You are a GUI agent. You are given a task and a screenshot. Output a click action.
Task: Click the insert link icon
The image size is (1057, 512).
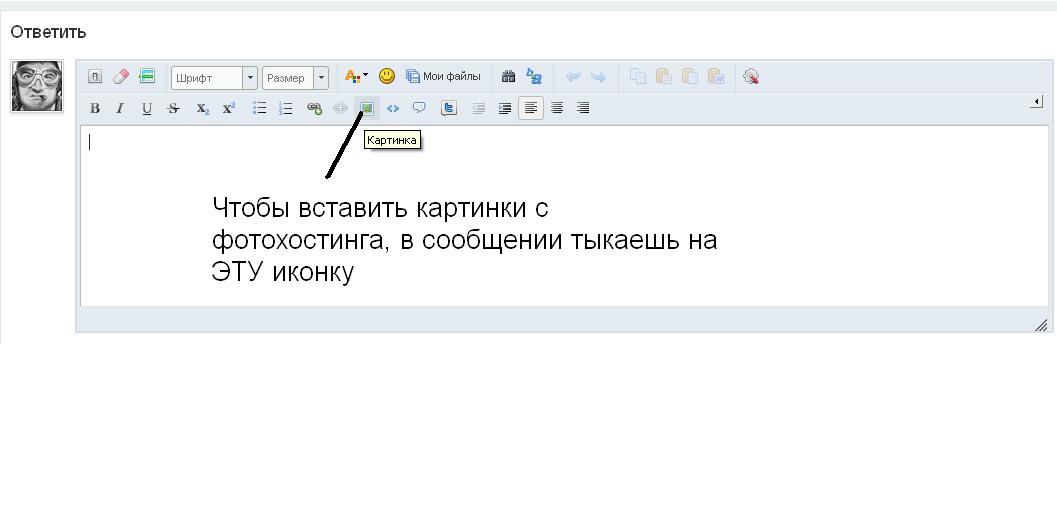(314, 108)
